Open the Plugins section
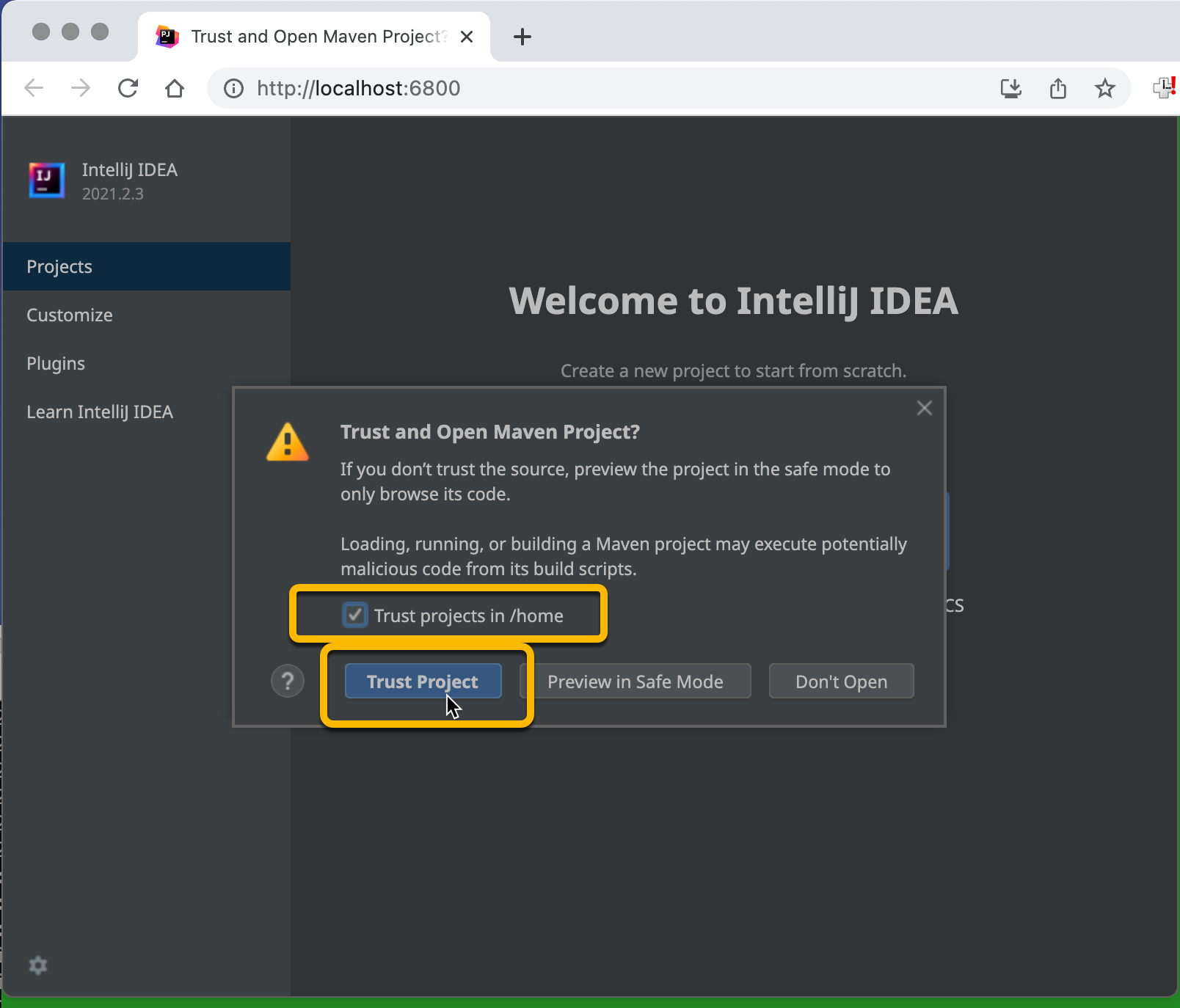Image resolution: width=1180 pixels, height=1008 pixels. 147,363
